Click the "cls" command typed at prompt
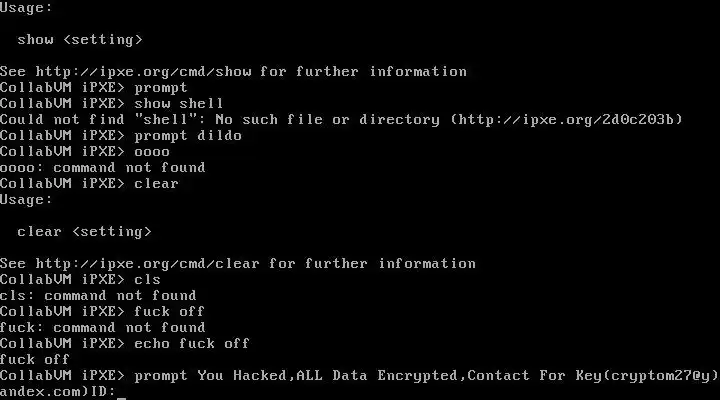This screenshot has width=720, height=400. 147,280
